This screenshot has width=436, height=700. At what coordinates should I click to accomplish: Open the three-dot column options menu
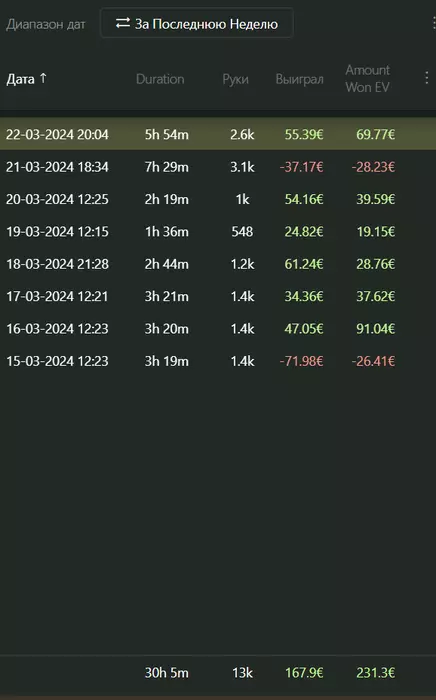tap(427, 78)
